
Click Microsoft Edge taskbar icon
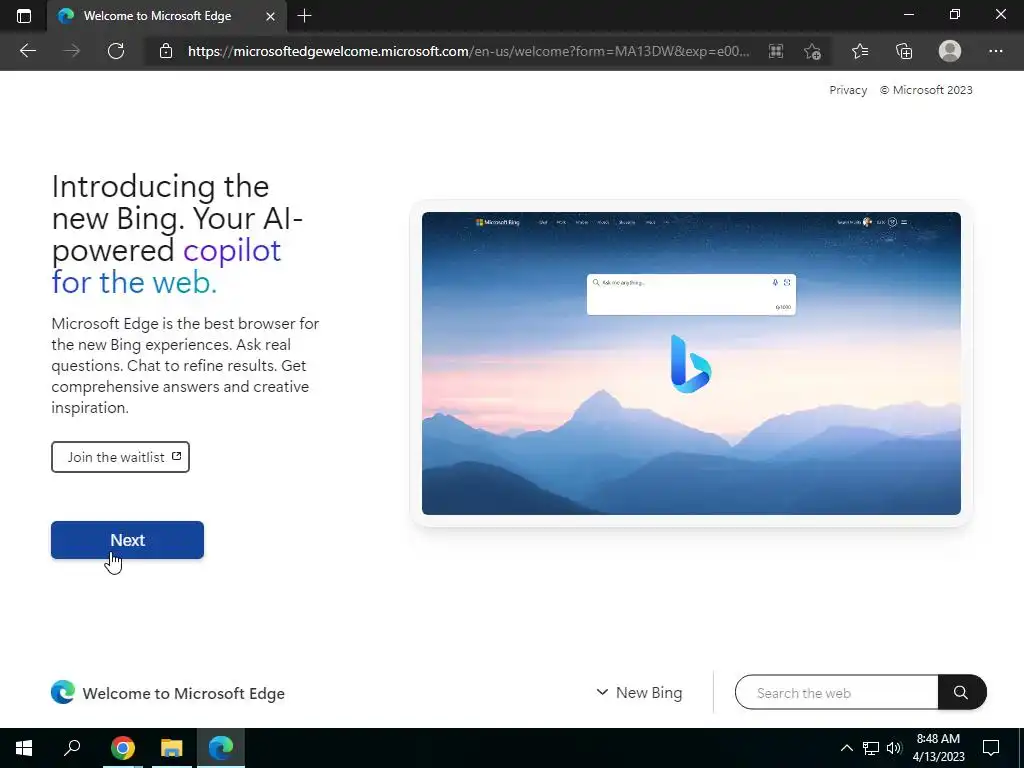click(221, 748)
